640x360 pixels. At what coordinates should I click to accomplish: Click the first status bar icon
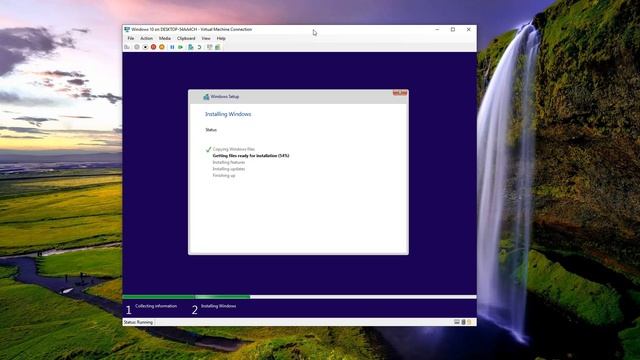coord(457,322)
